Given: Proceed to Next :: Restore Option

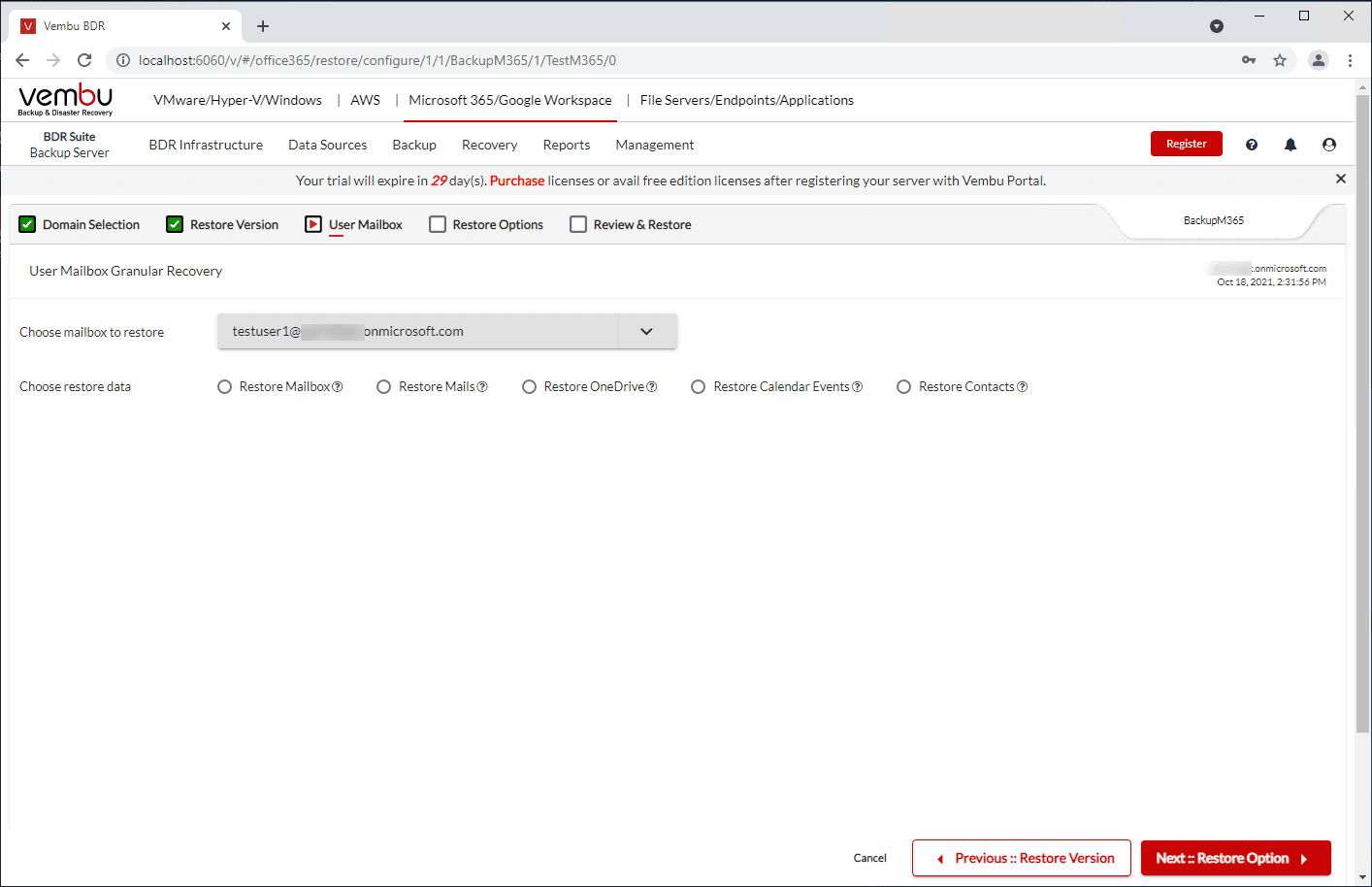Looking at the screenshot, I should (x=1236, y=858).
